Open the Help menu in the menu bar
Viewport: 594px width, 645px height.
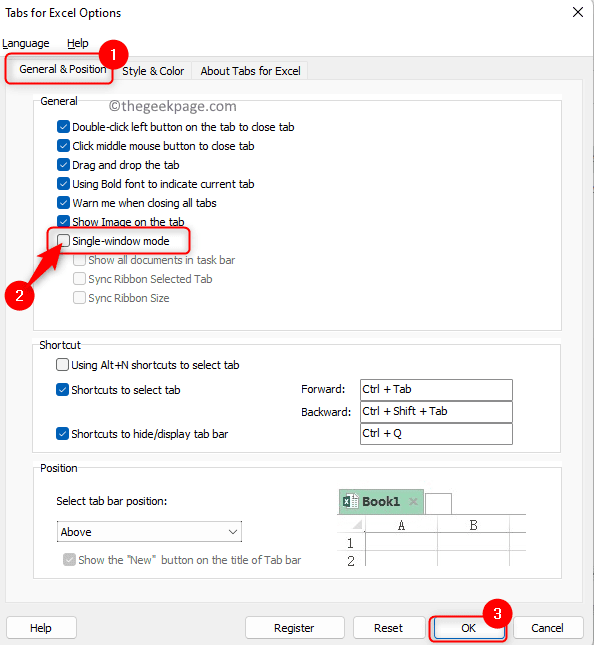tap(78, 43)
